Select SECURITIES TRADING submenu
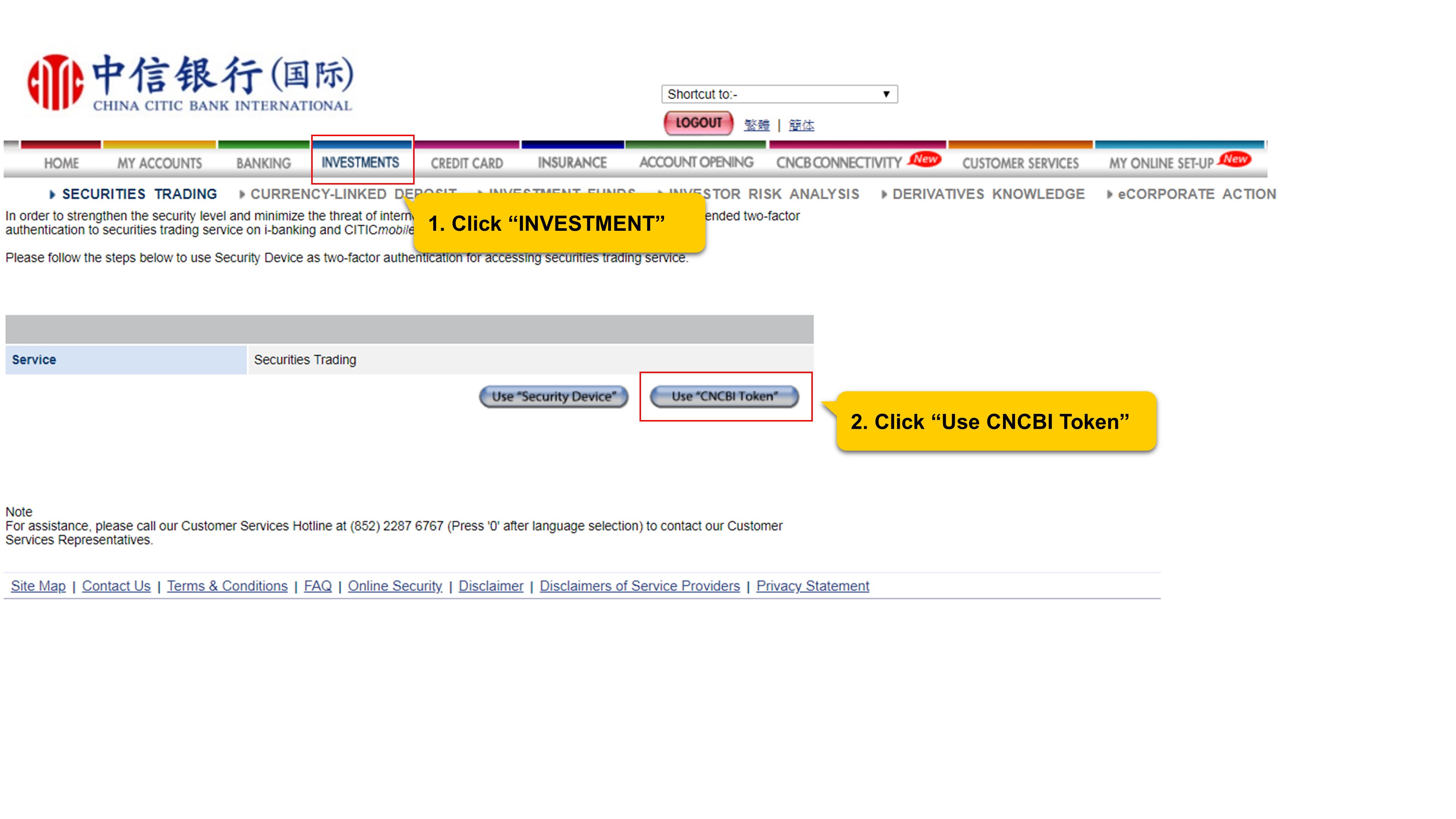This screenshot has height=819, width=1456. tap(140, 194)
